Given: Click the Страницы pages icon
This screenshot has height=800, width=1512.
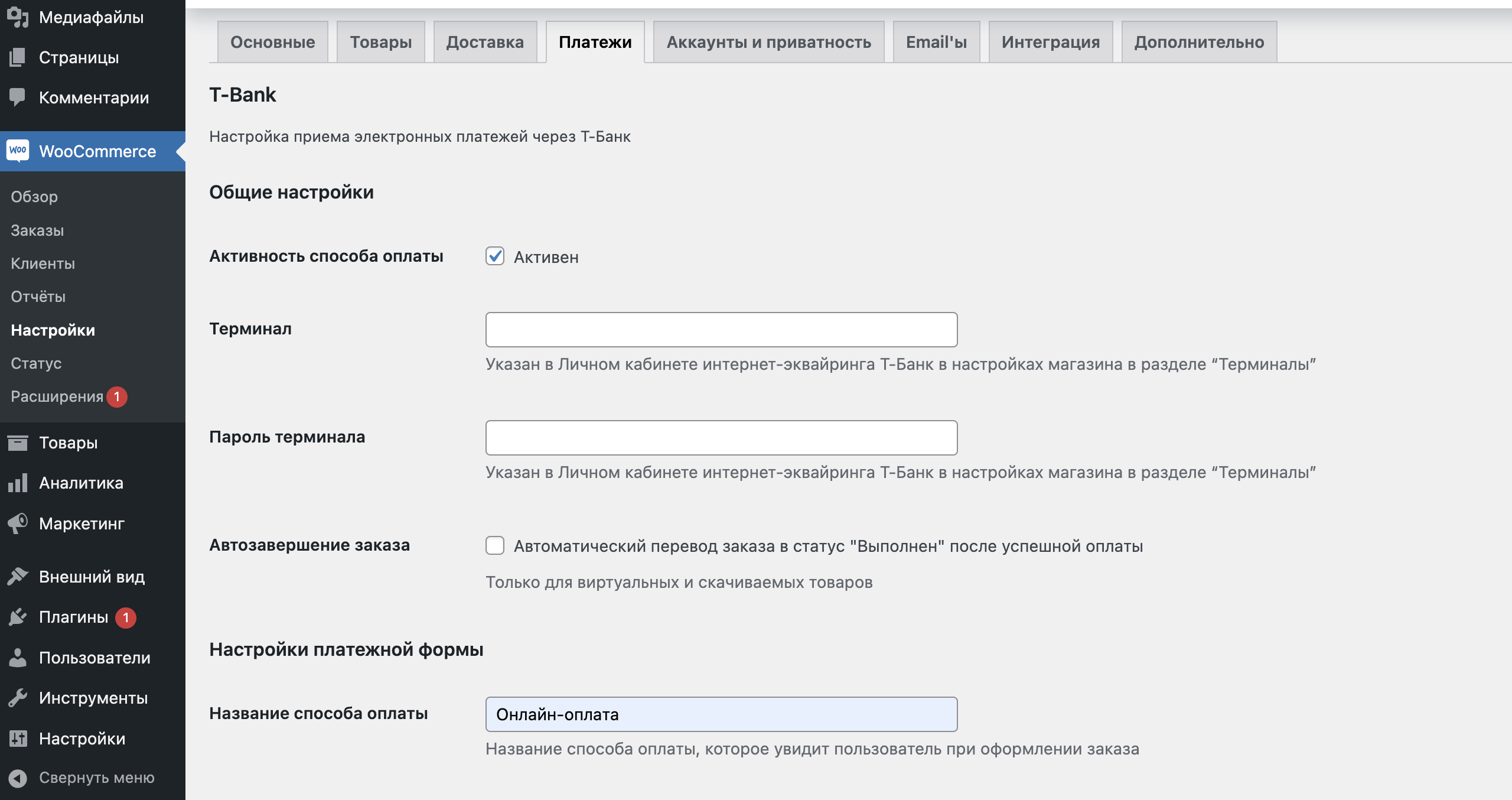Looking at the screenshot, I should [x=18, y=57].
